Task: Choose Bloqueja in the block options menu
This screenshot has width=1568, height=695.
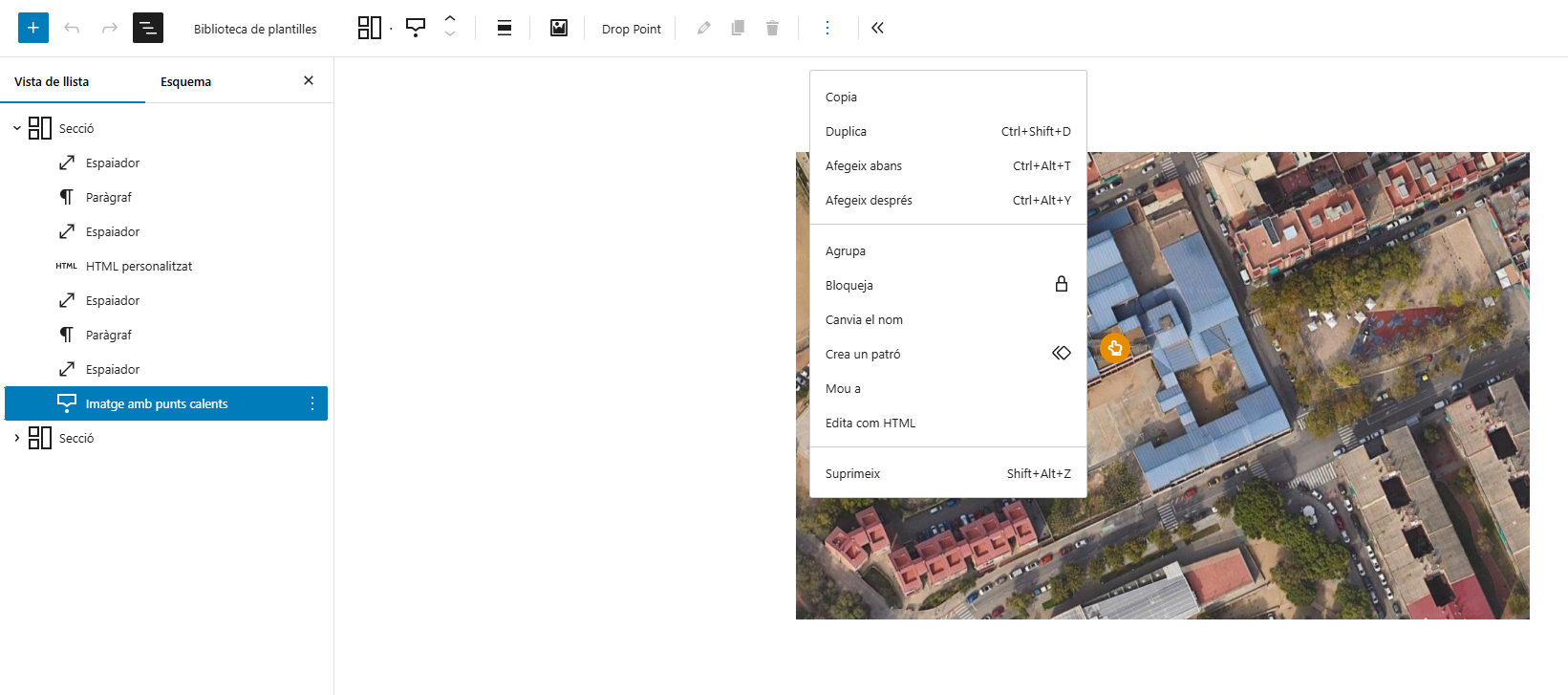Action: (849, 285)
